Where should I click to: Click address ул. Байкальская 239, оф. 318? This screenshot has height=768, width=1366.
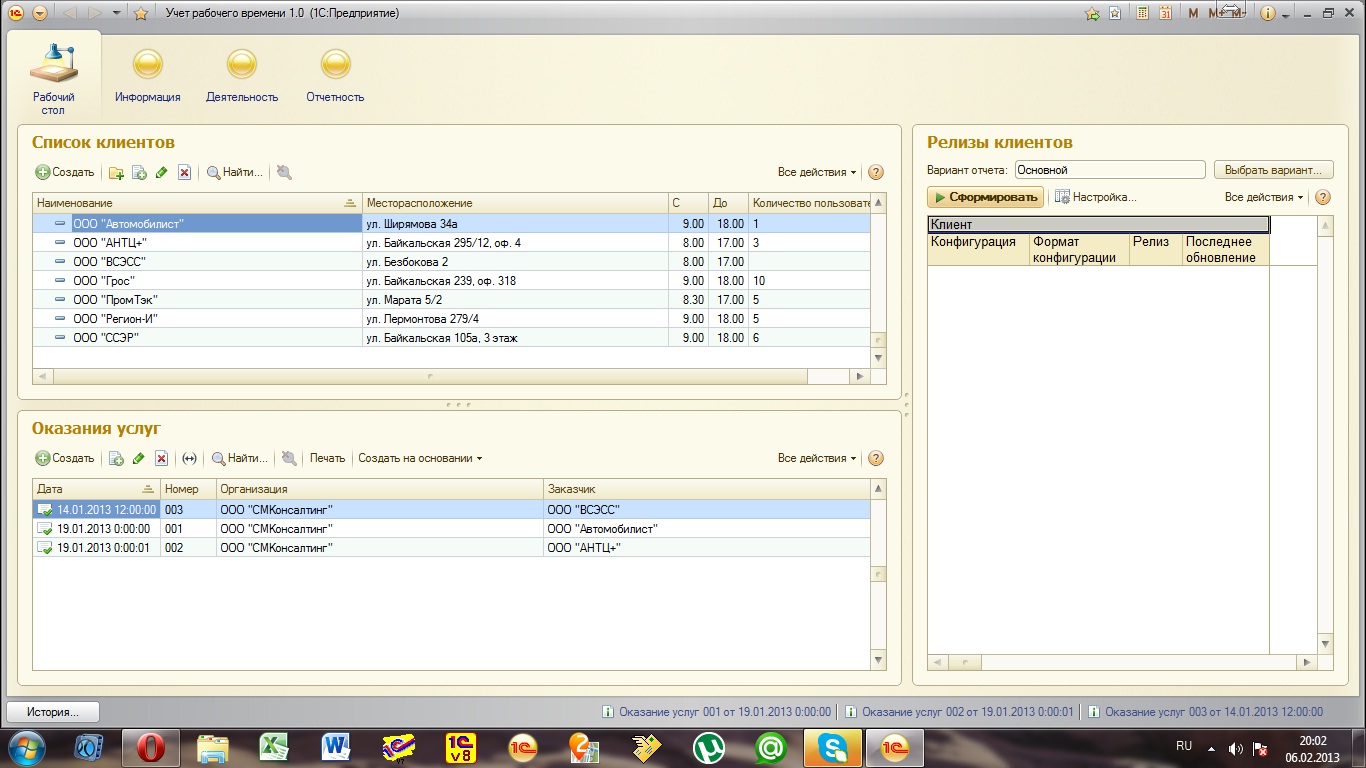click(441, 281)
